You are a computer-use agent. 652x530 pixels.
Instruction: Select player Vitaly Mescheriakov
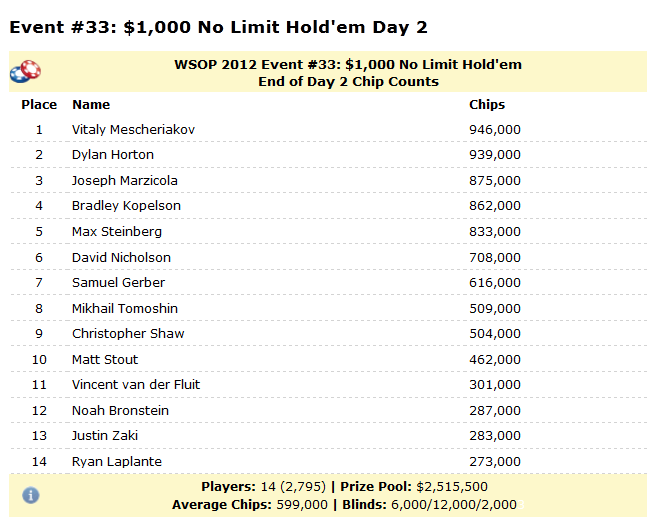click(133, 130)
